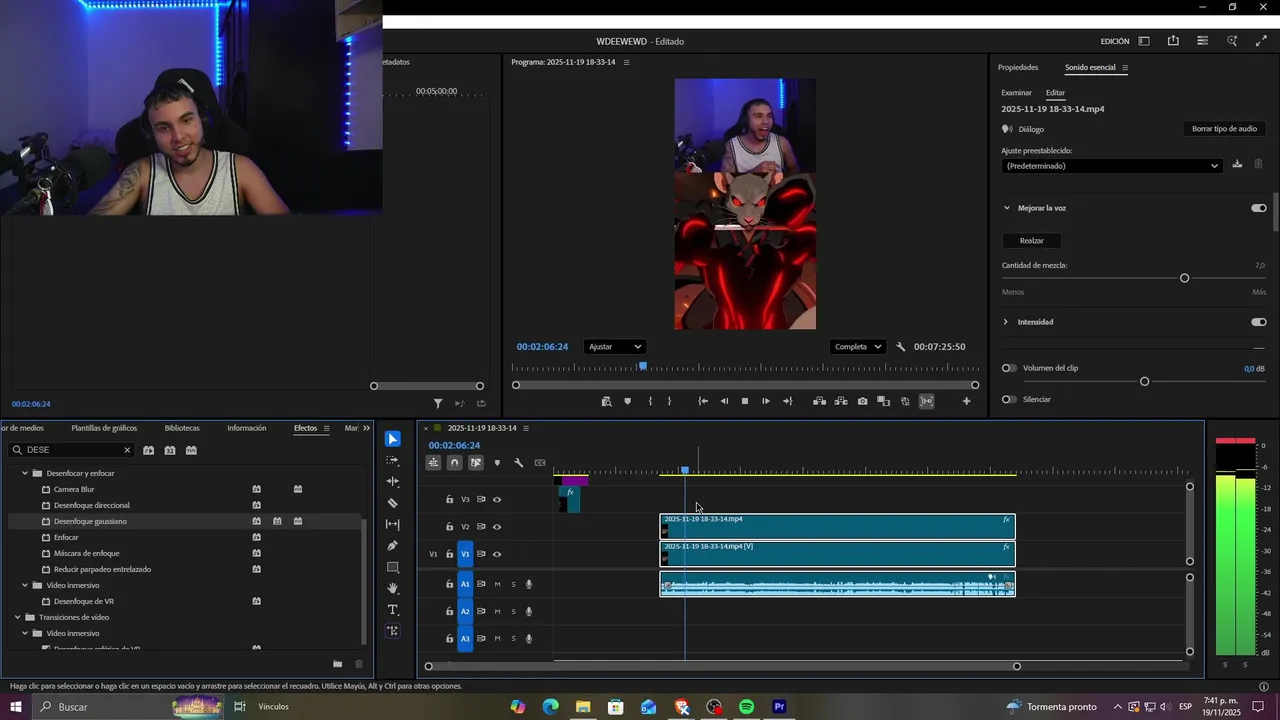Open Plantillas de gráficos tab

click(x=104, y=428)
